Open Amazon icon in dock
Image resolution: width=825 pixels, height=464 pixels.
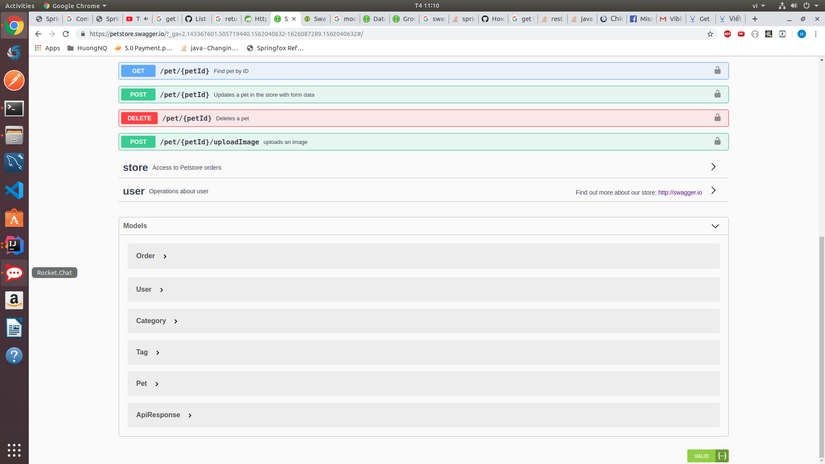pos(14,300)
